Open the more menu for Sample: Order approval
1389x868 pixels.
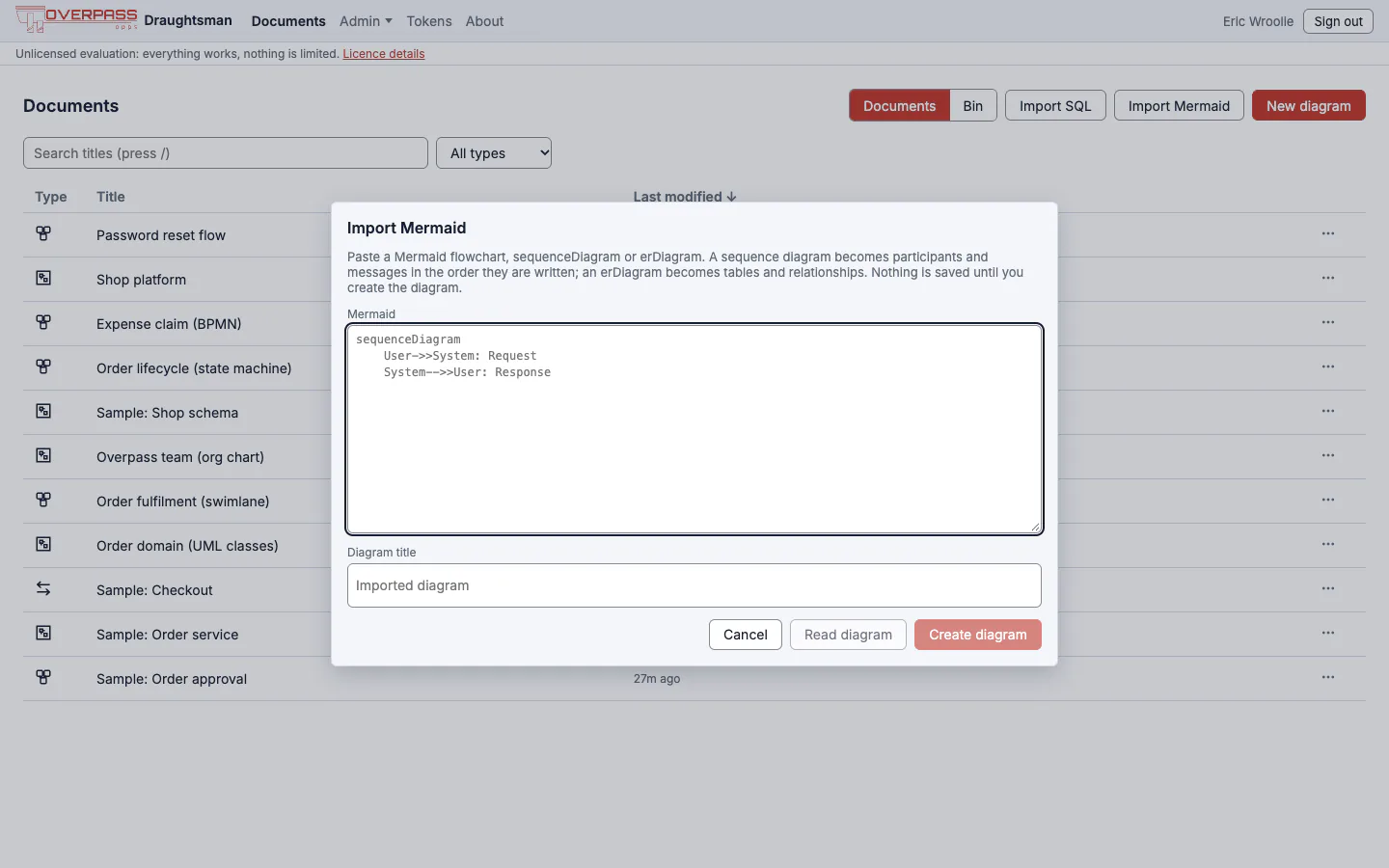[1328, 677]
